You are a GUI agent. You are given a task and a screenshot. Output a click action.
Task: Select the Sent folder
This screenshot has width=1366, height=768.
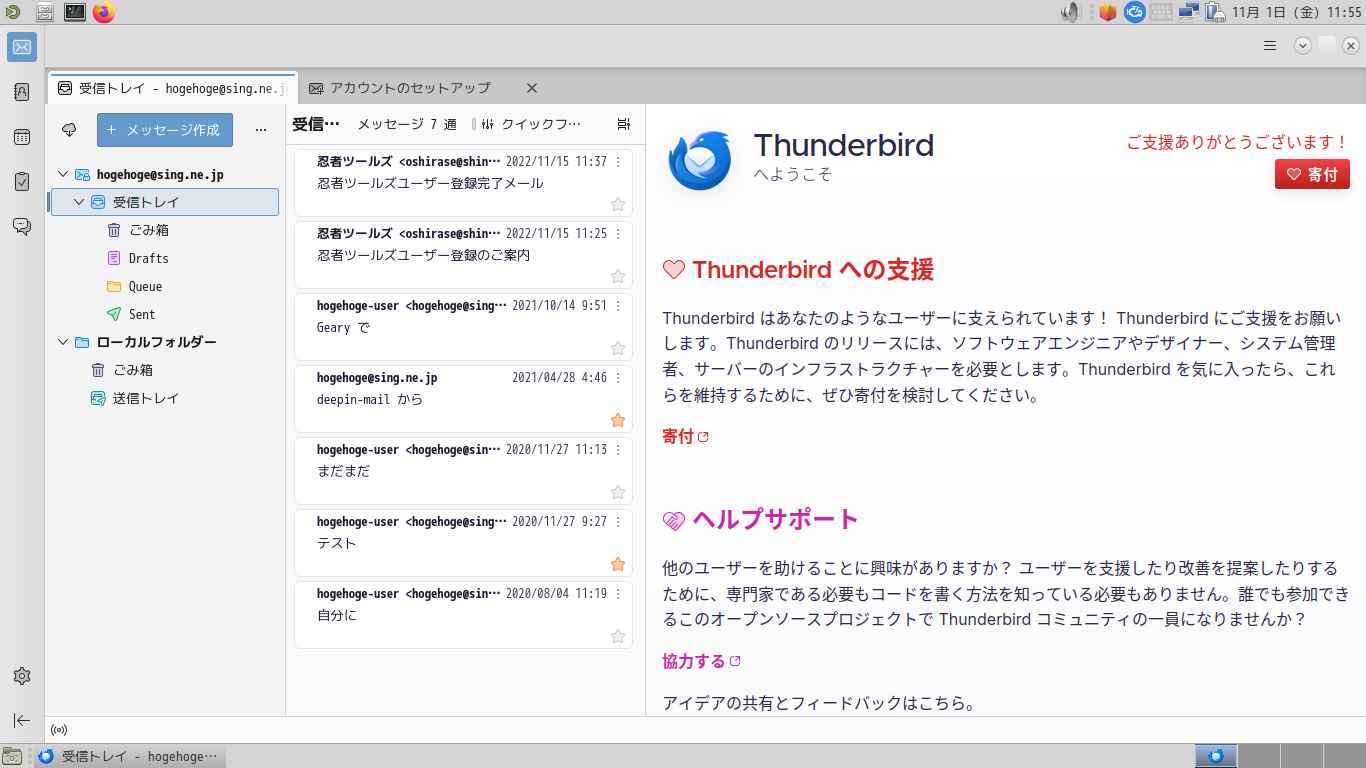click(165, 314)
